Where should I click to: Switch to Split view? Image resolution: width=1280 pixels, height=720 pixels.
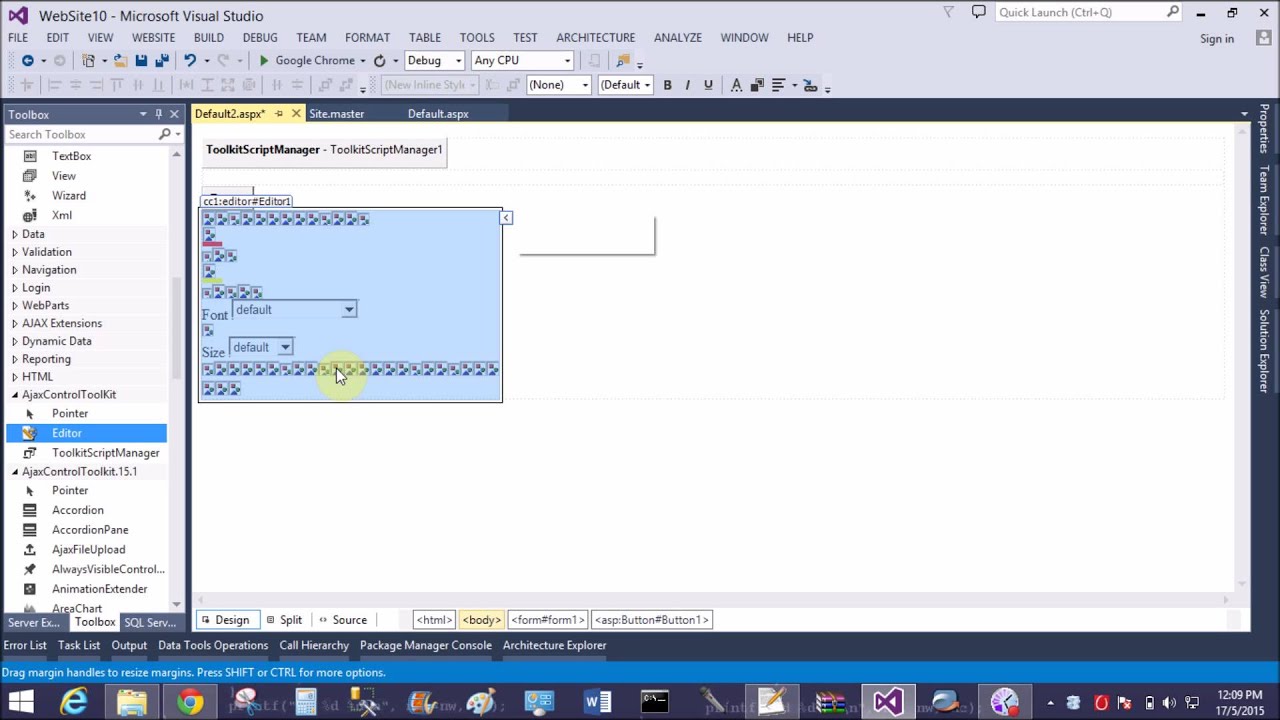pos(283,620)
